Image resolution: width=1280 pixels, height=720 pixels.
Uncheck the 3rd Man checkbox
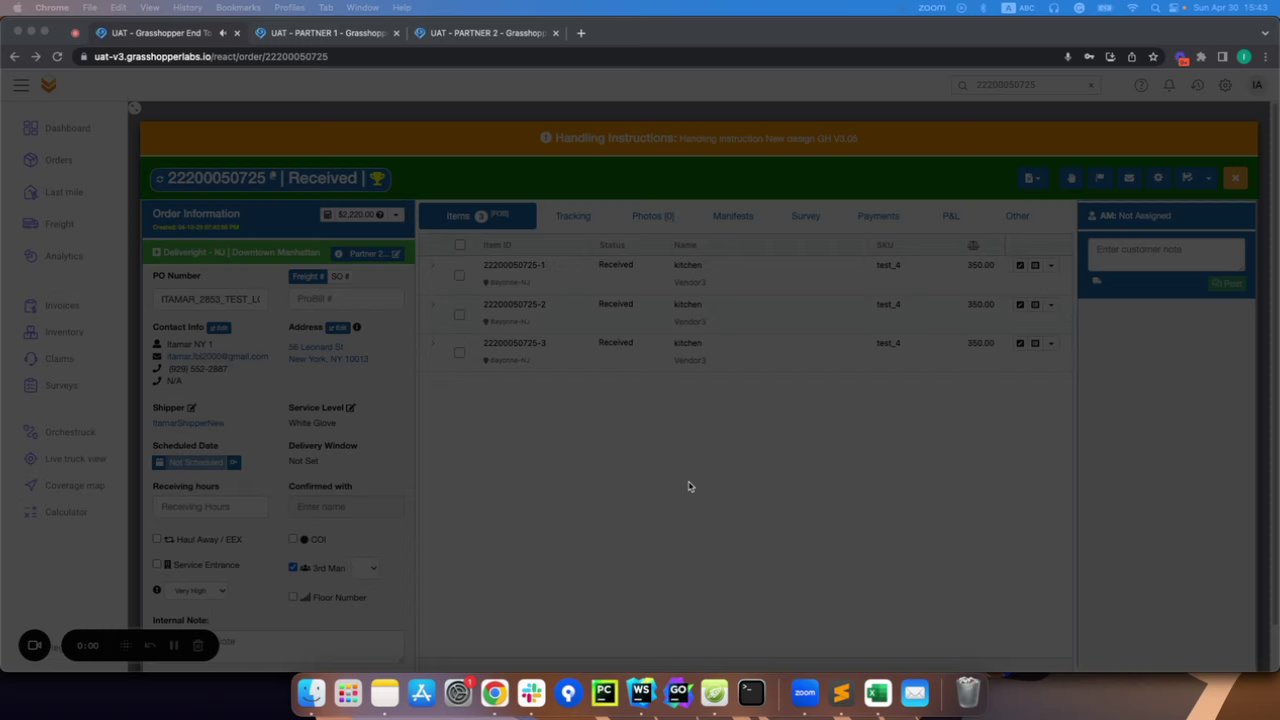tap(293, 568)
